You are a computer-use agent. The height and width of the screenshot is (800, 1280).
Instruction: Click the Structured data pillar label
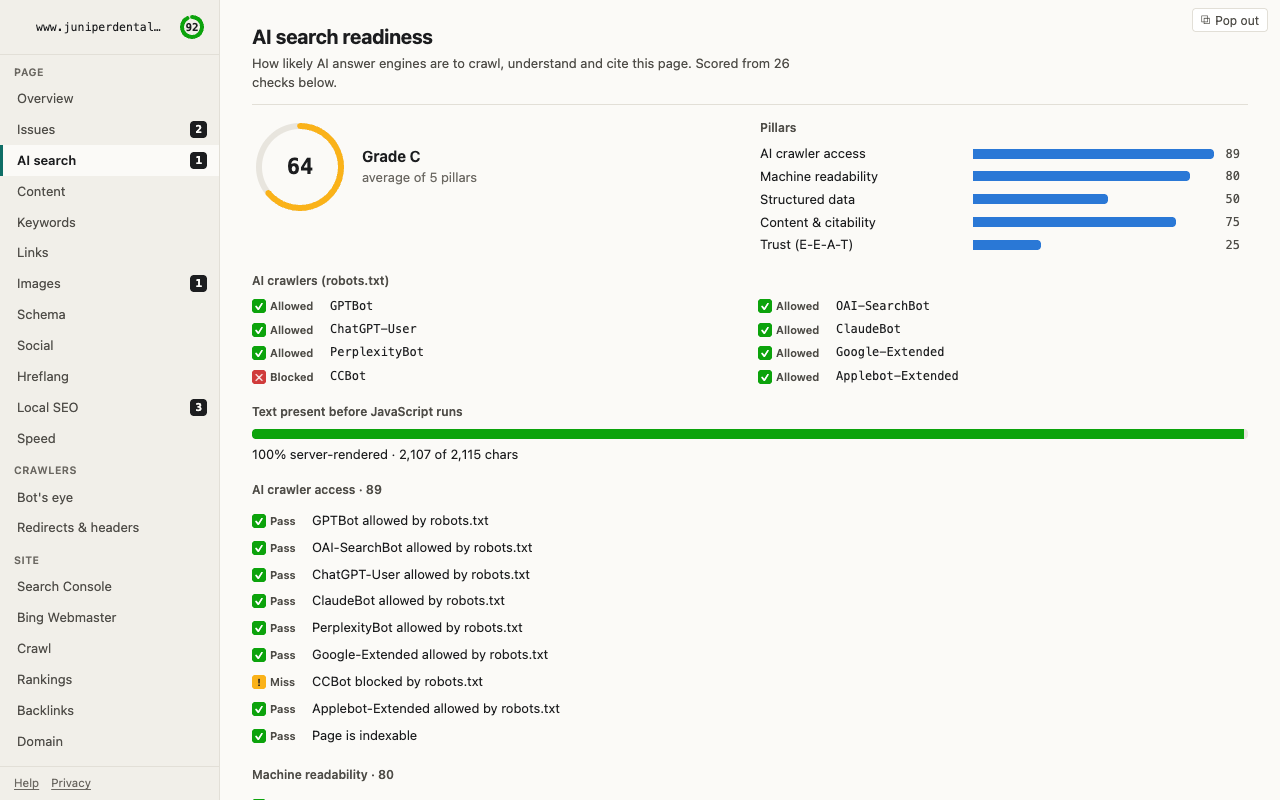(807, 199)
